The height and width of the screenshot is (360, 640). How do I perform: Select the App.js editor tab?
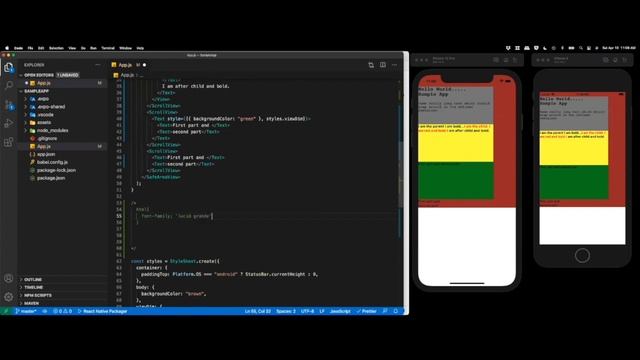[x=129, y=65]
